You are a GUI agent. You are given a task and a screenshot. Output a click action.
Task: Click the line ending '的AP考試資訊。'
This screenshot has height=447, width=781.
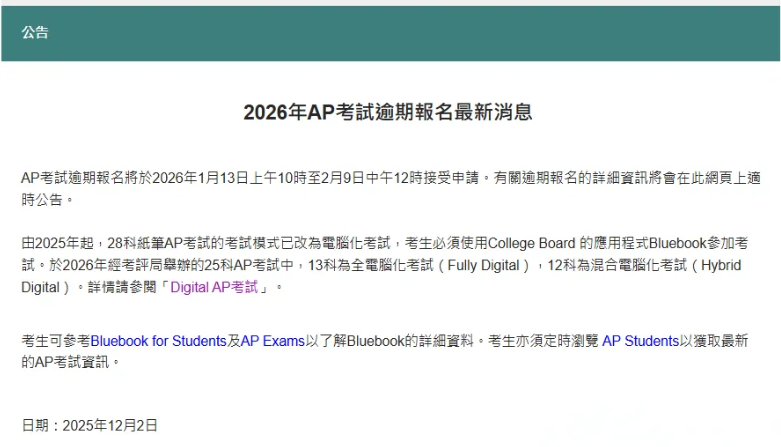71,362
